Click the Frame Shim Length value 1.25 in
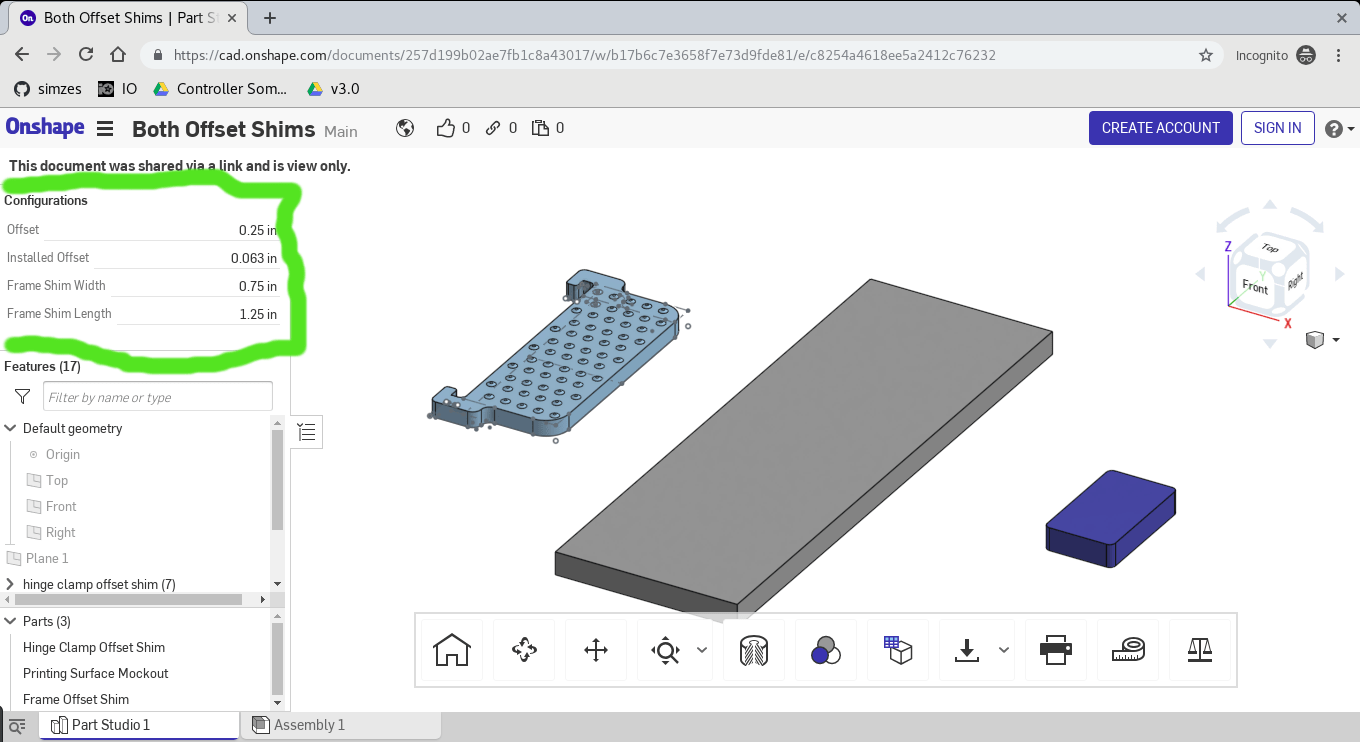The width and height of the screenshot is (1360, 742). 258,314
